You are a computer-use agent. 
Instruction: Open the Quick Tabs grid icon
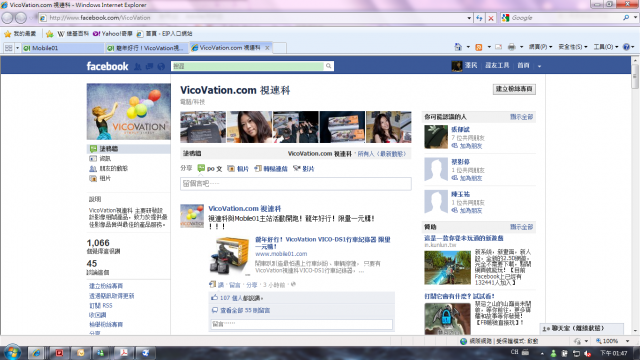[x=9, y=48]
